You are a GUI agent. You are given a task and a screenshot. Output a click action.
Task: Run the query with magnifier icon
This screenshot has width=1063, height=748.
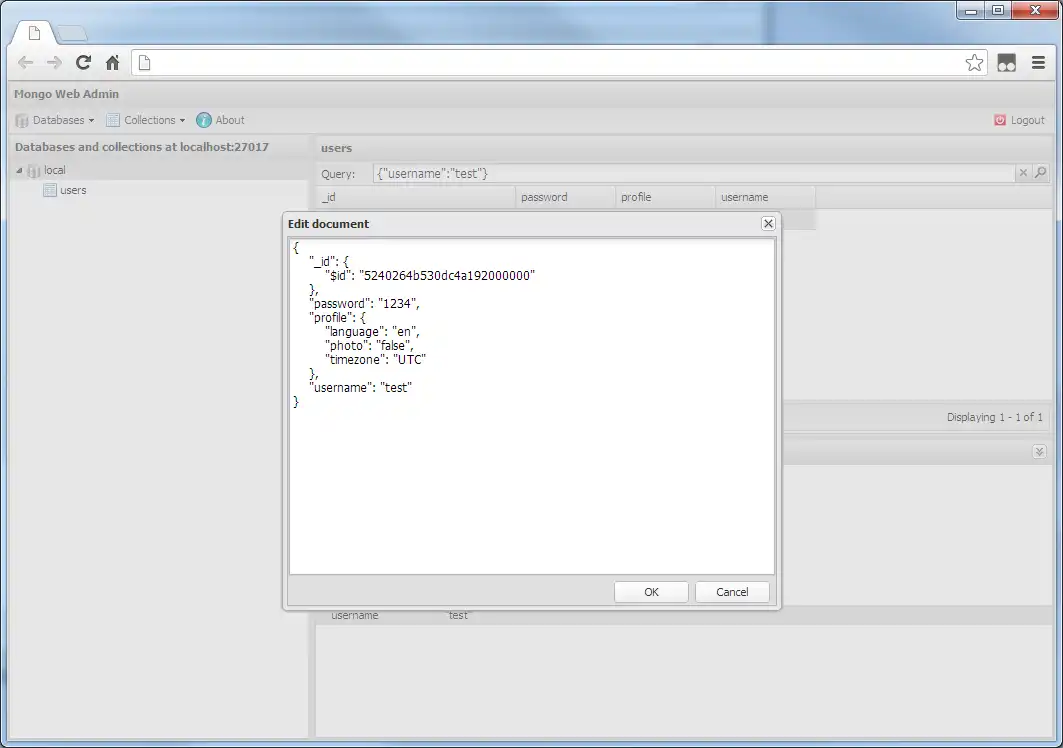[1041, 173]
